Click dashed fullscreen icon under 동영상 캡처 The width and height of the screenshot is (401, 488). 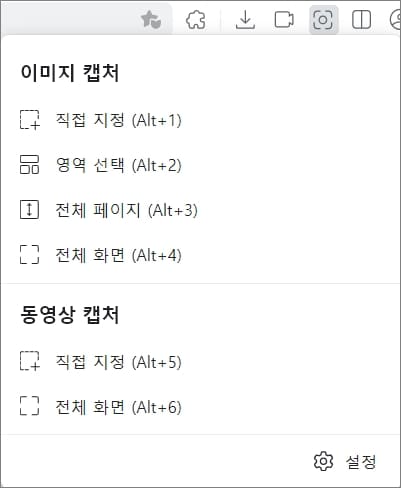(29, 406)
